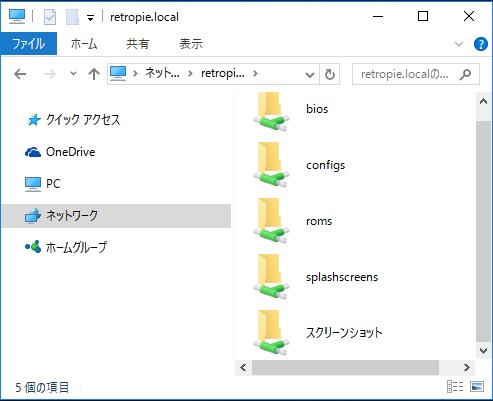This screenshot has height=401, width=493.
Task: Click vertical scrollbar down arrow
Action: tap(483, 350)
